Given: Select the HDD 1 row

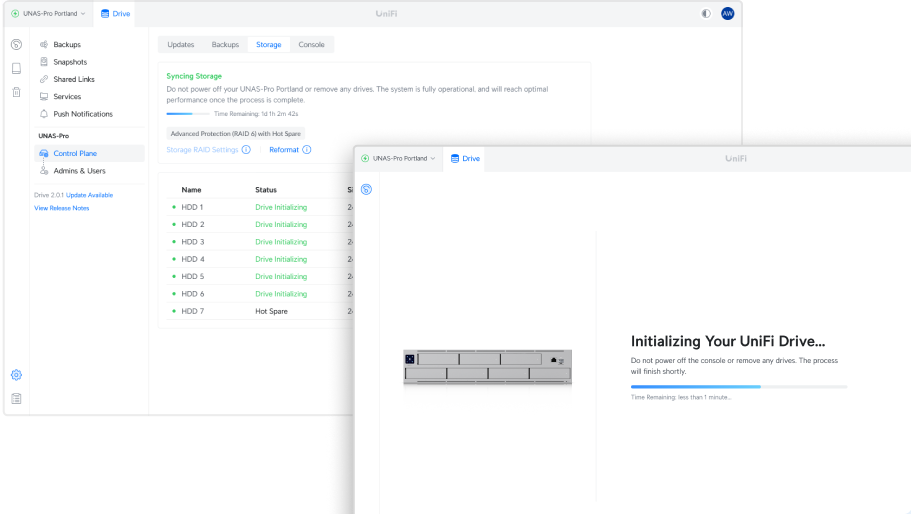Looking at the screenshot, I should pos(260,207).
